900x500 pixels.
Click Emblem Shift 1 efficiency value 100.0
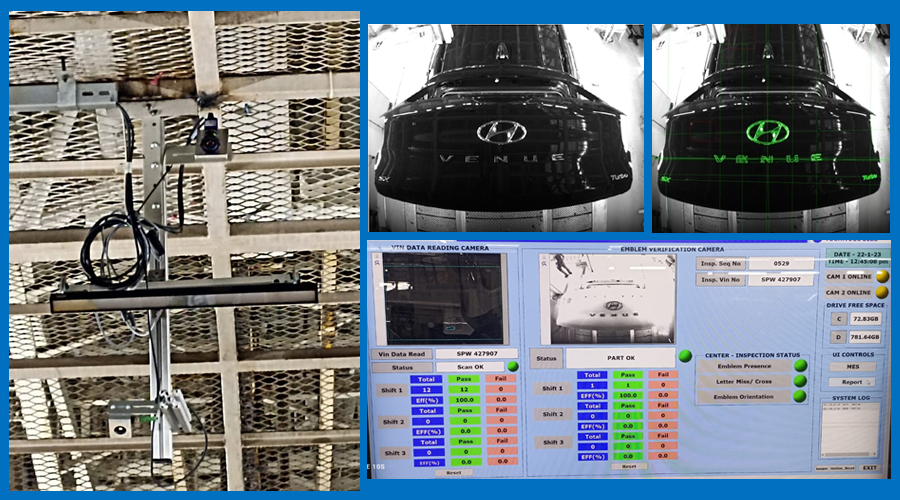click(x=628, y=395)
